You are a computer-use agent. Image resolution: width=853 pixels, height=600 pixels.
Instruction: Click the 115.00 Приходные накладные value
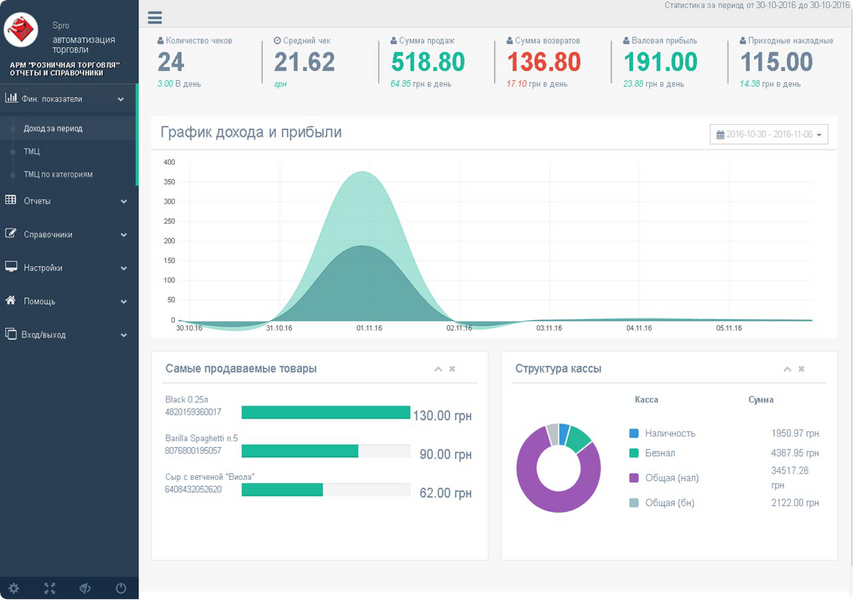point(777,61)
